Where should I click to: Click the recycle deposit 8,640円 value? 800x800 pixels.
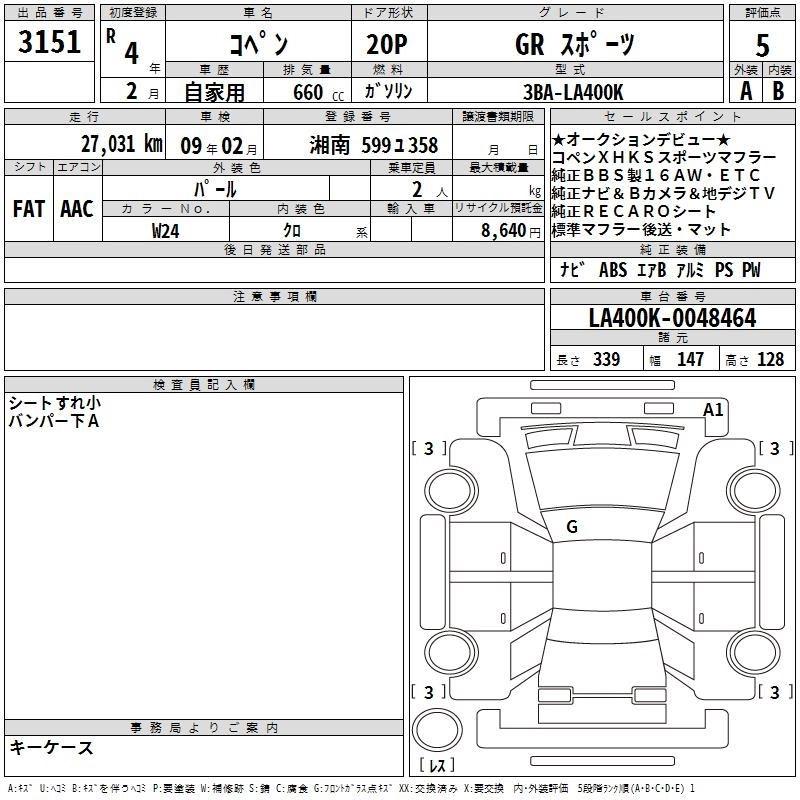pos(508,230)
